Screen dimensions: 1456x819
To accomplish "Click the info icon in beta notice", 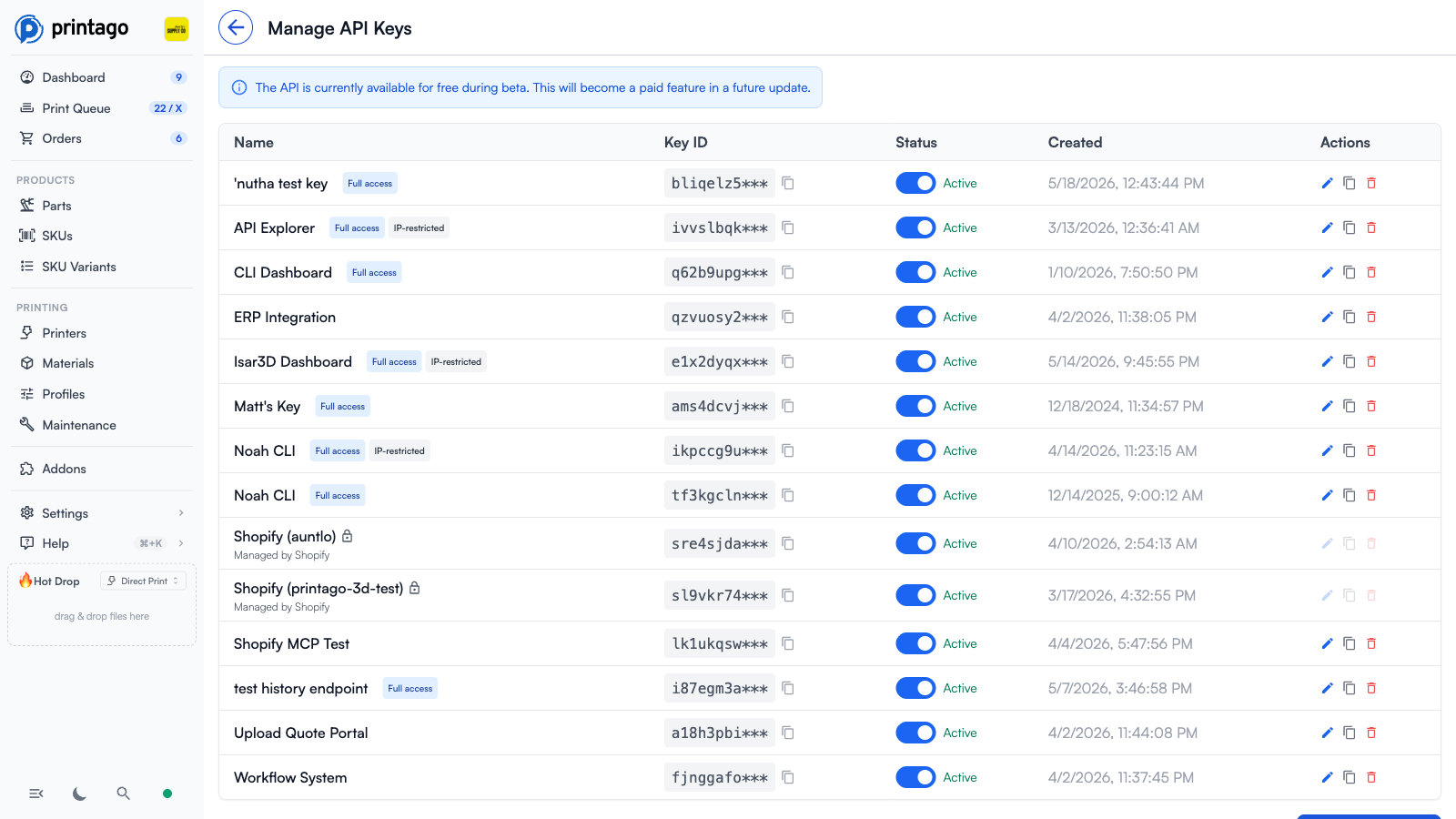I will click(x=239, y=88).
